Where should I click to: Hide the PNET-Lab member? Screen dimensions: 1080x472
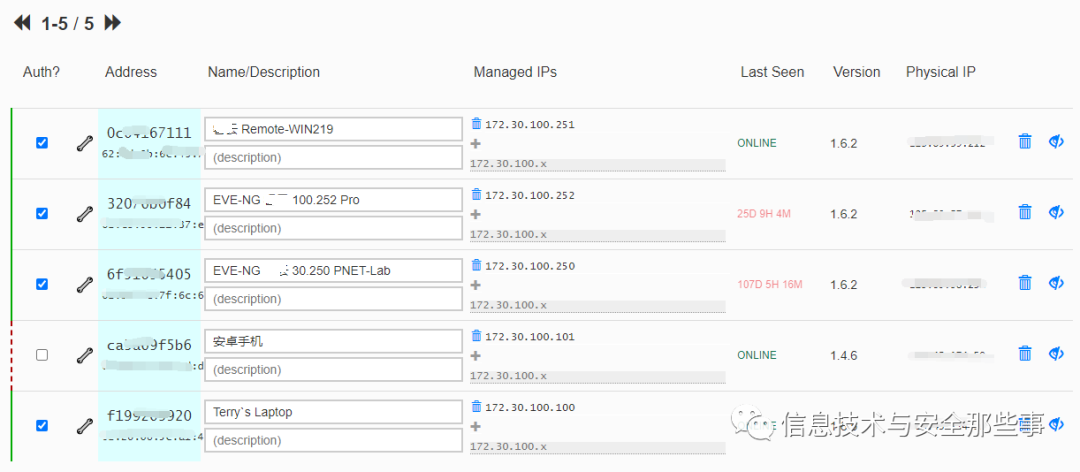tap(1056, 284)
